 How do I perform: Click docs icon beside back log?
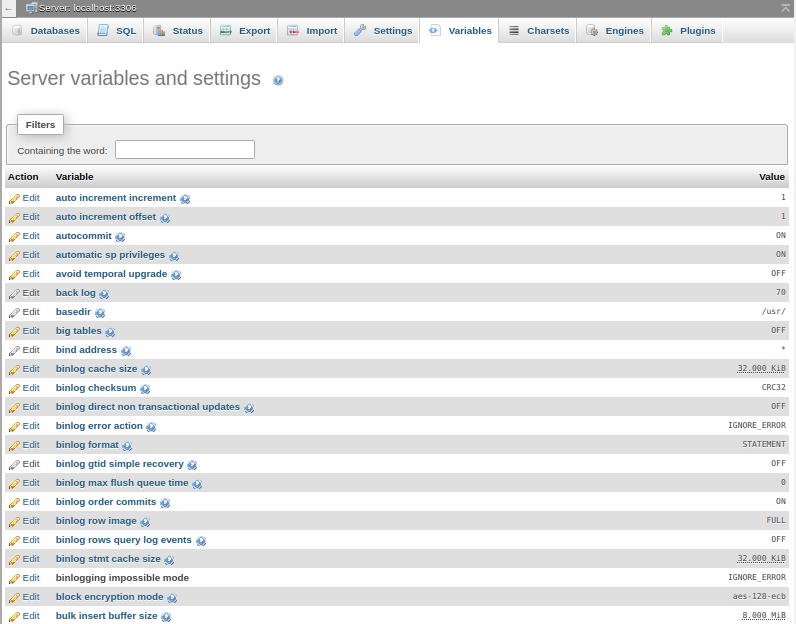coord(104,294)
